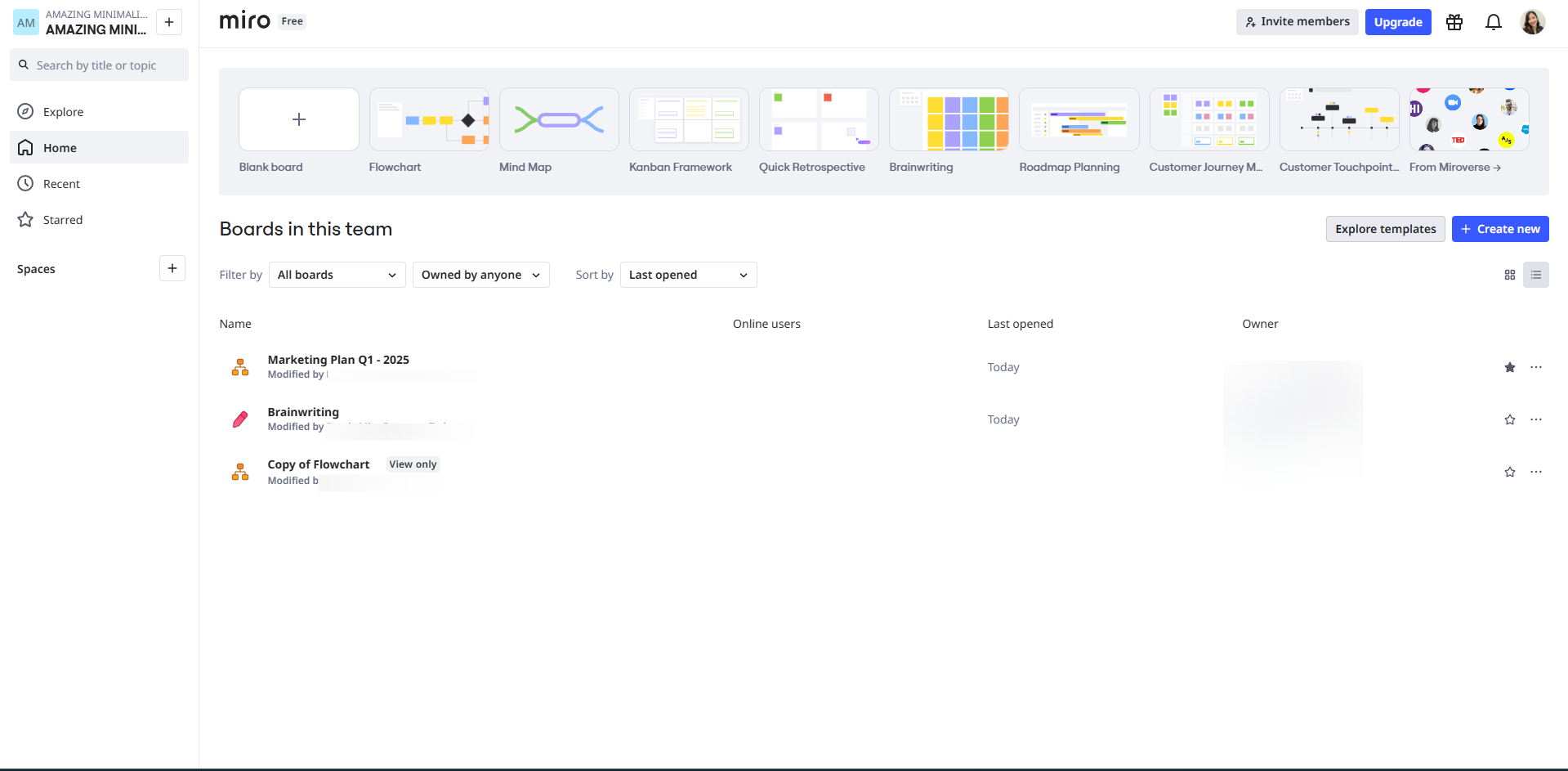This screenshot has width=1568, height=771.
Task: Go to Explore in sidebar
Action: pos(99,112)
